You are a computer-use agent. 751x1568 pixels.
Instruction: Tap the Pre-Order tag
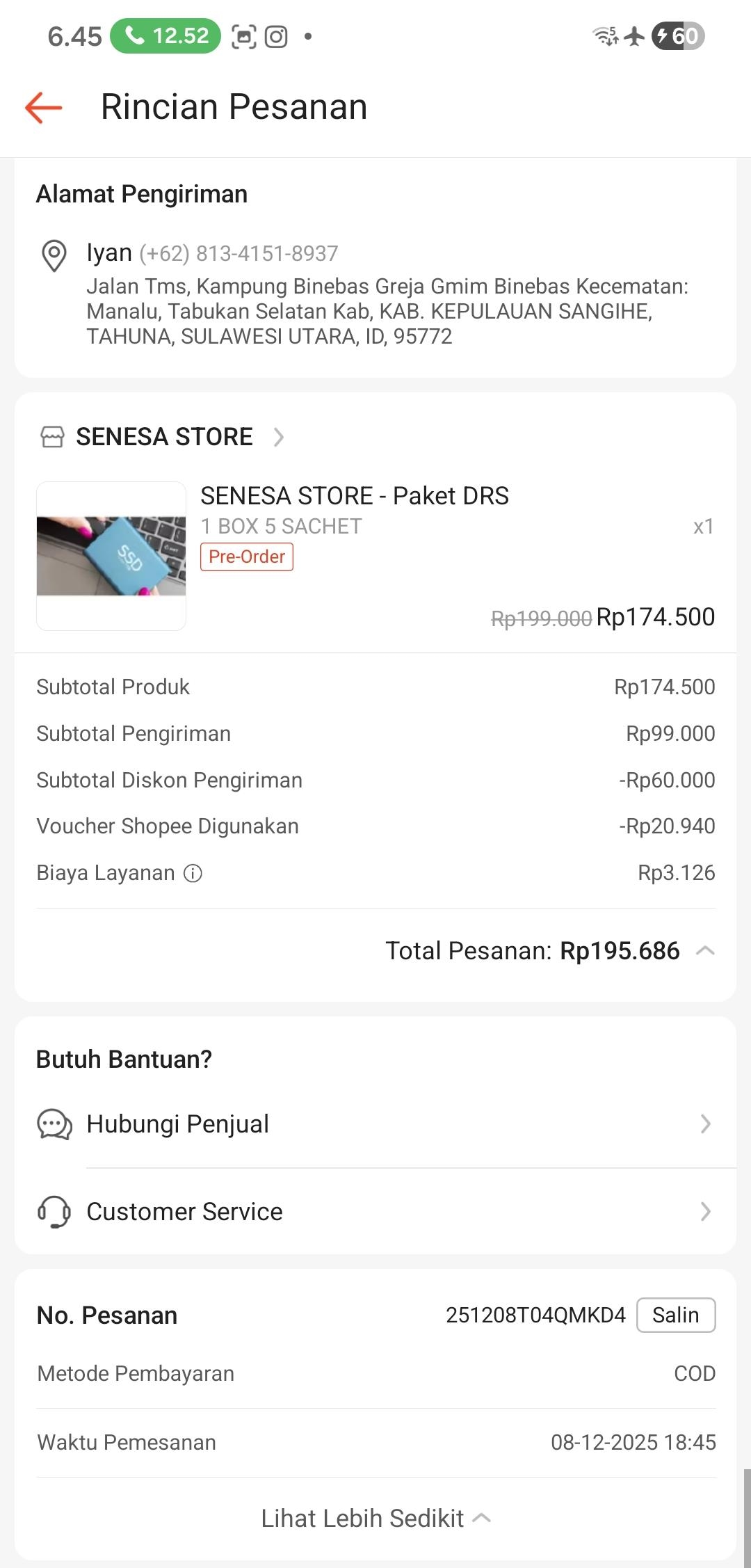247,557
